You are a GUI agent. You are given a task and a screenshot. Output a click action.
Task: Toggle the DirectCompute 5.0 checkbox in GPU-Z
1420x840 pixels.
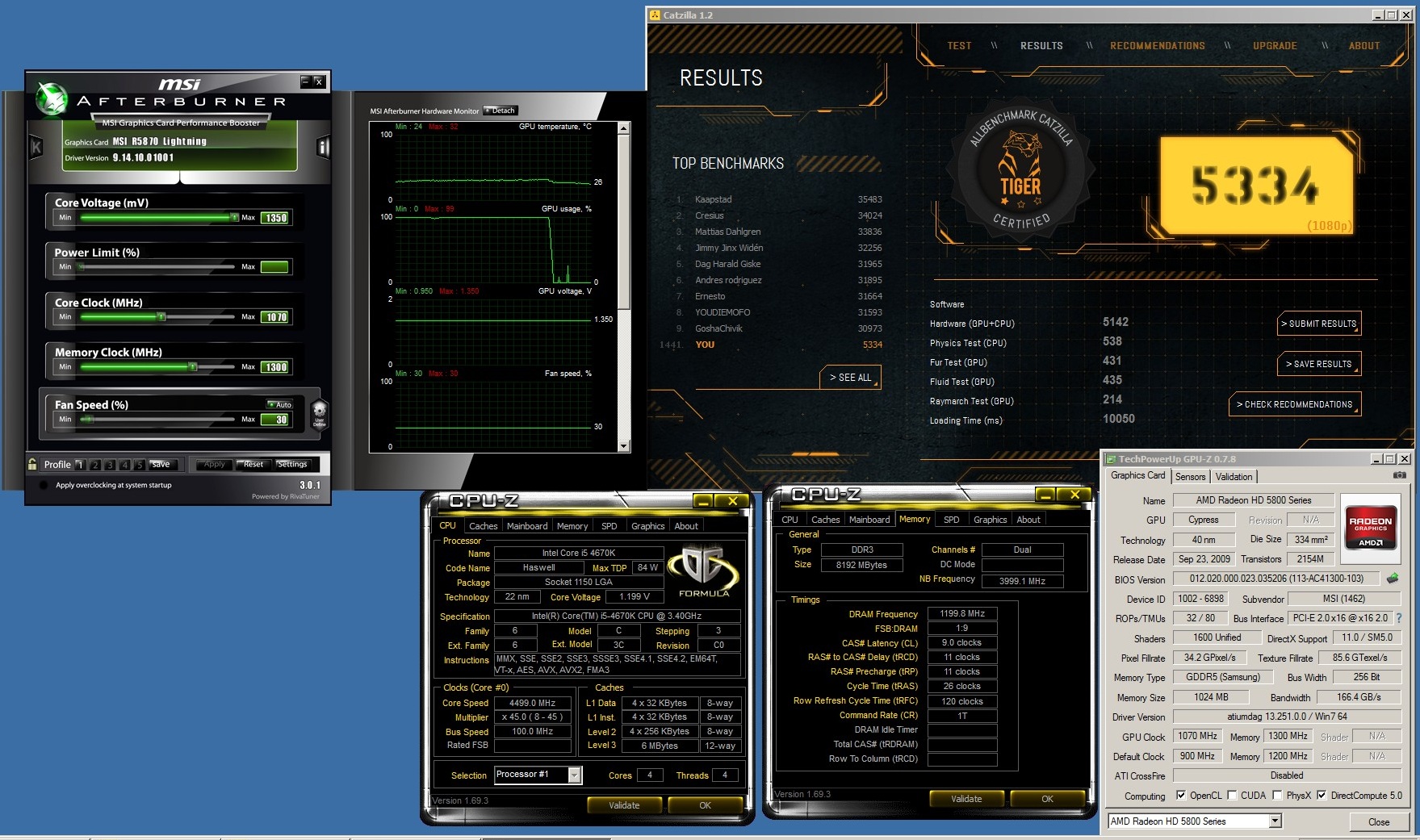(x=1322, y=796)
